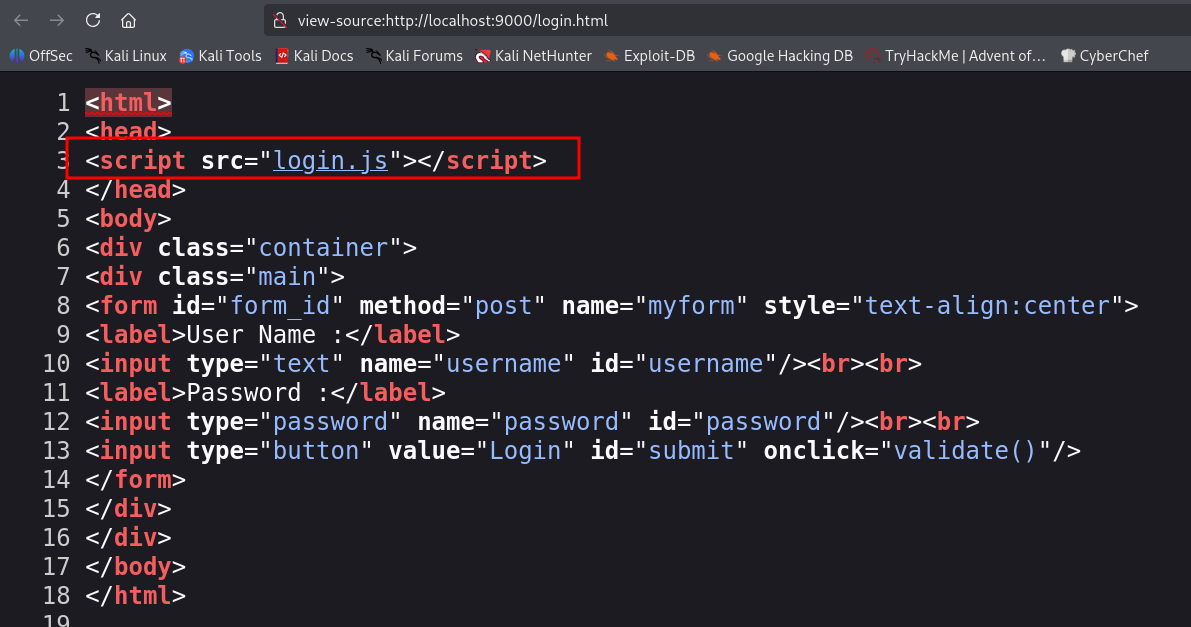Click the Exploit-DB bomb bookmark icon
This screenshot has width=1191, height=627.
611,56
